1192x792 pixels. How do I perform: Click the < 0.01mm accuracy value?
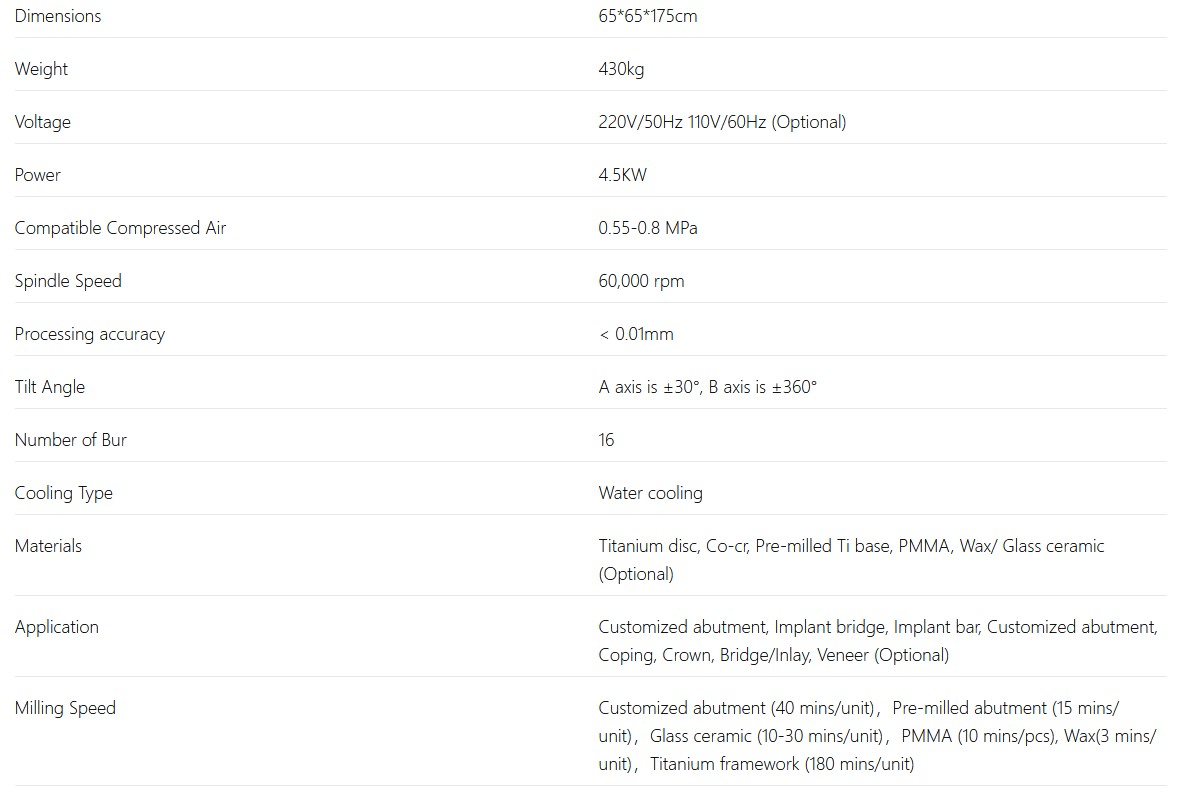636,334
